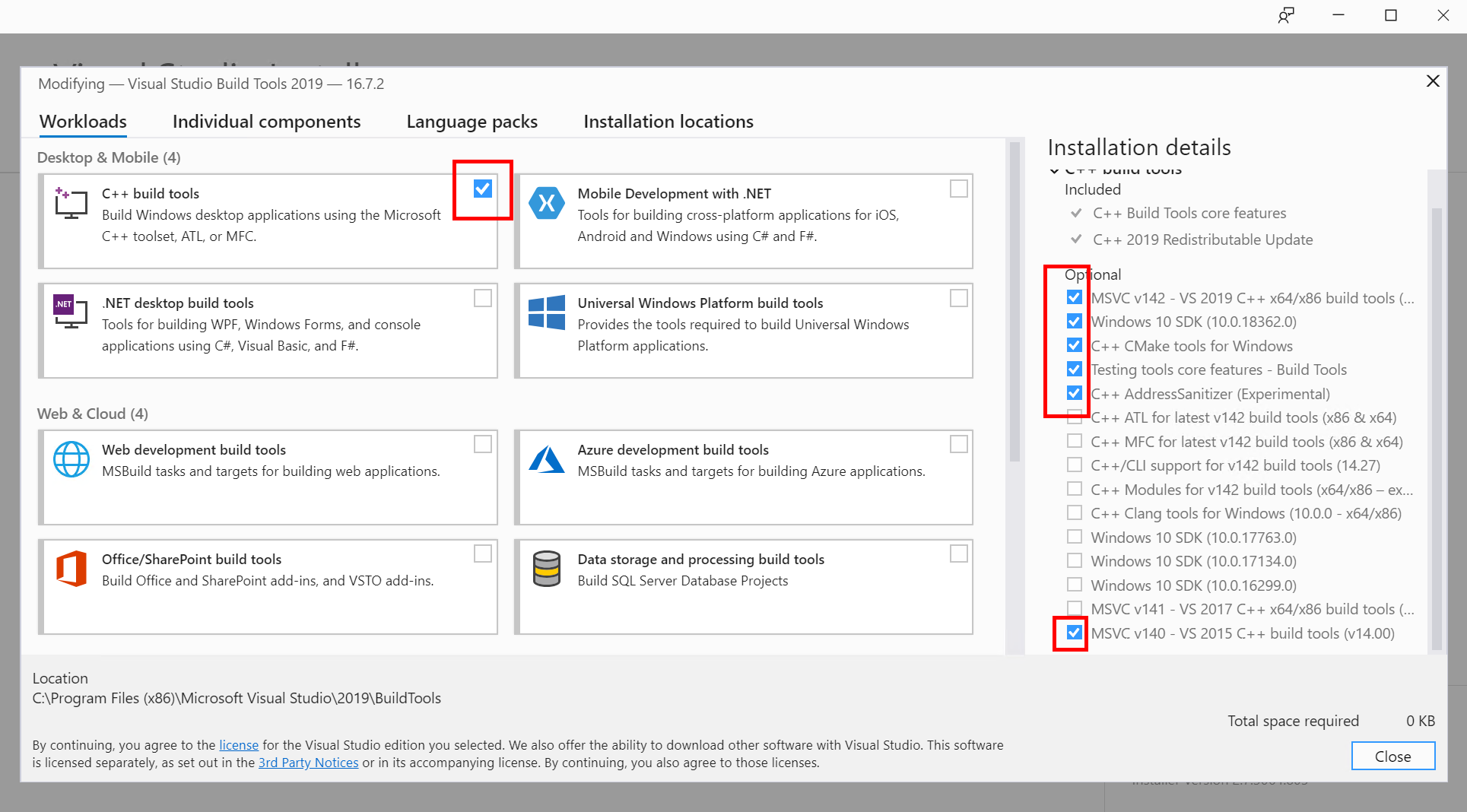Click the Universal Windows Platform logo icon

point(547,312)
